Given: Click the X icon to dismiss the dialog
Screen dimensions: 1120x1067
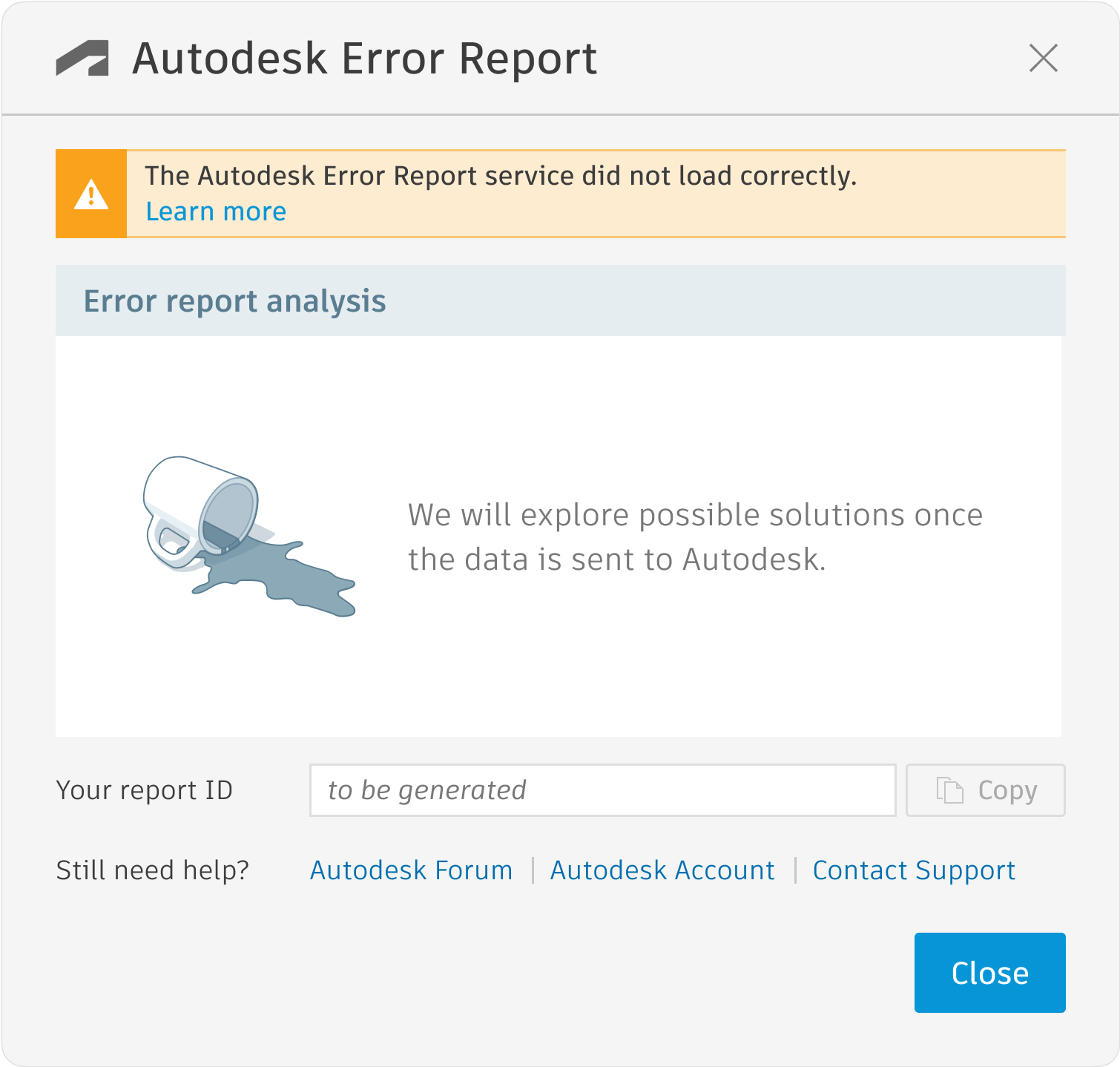Looking at the screenshot, I should tap(1044, 59).
